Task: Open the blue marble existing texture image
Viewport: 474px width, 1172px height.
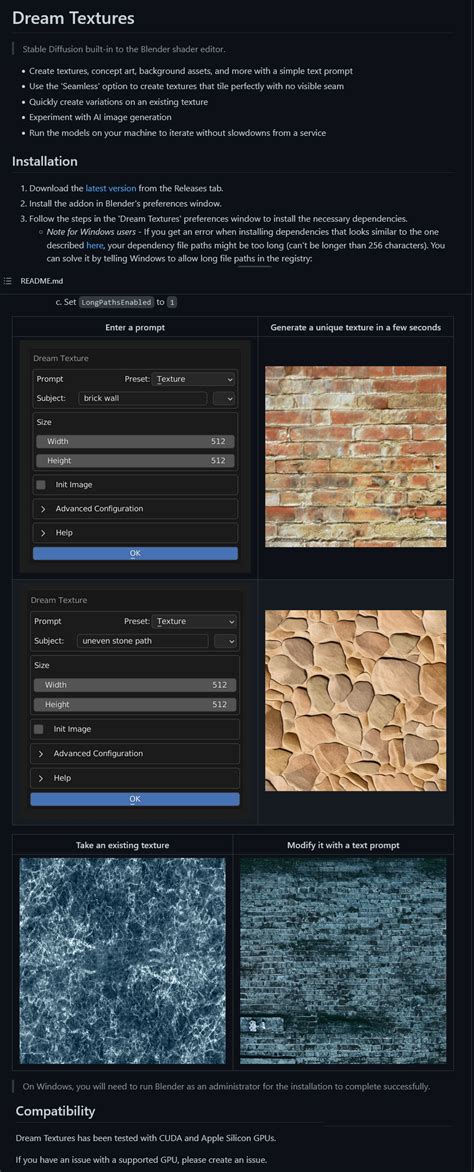Action: pyautogui.click(x=122, y=960)
